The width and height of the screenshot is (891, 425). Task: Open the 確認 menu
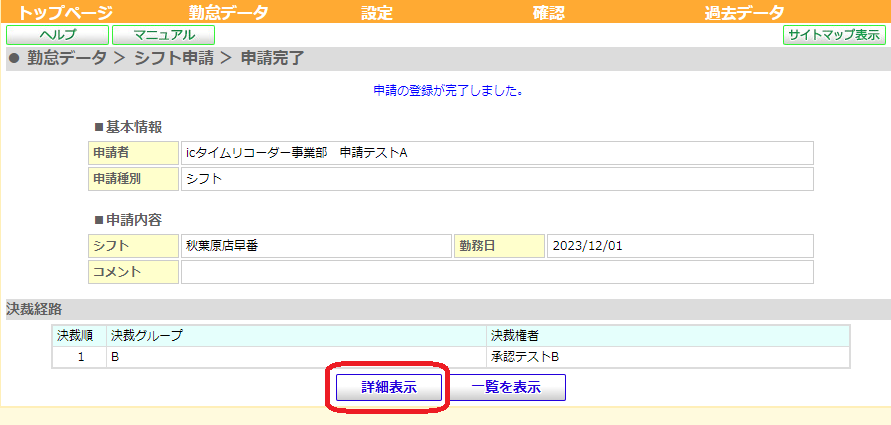pyautogui.click(x=549, y=12)
